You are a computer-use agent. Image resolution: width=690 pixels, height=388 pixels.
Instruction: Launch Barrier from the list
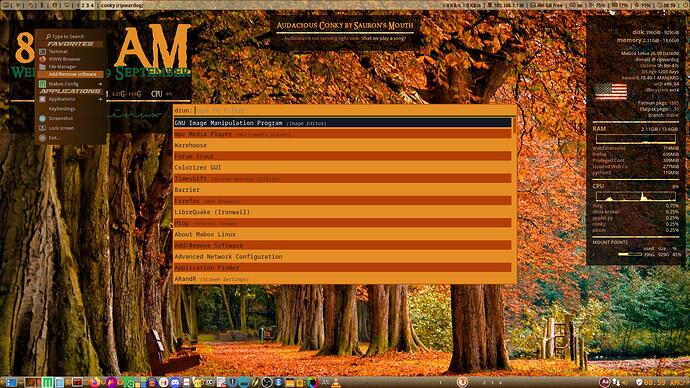(343, 190)
